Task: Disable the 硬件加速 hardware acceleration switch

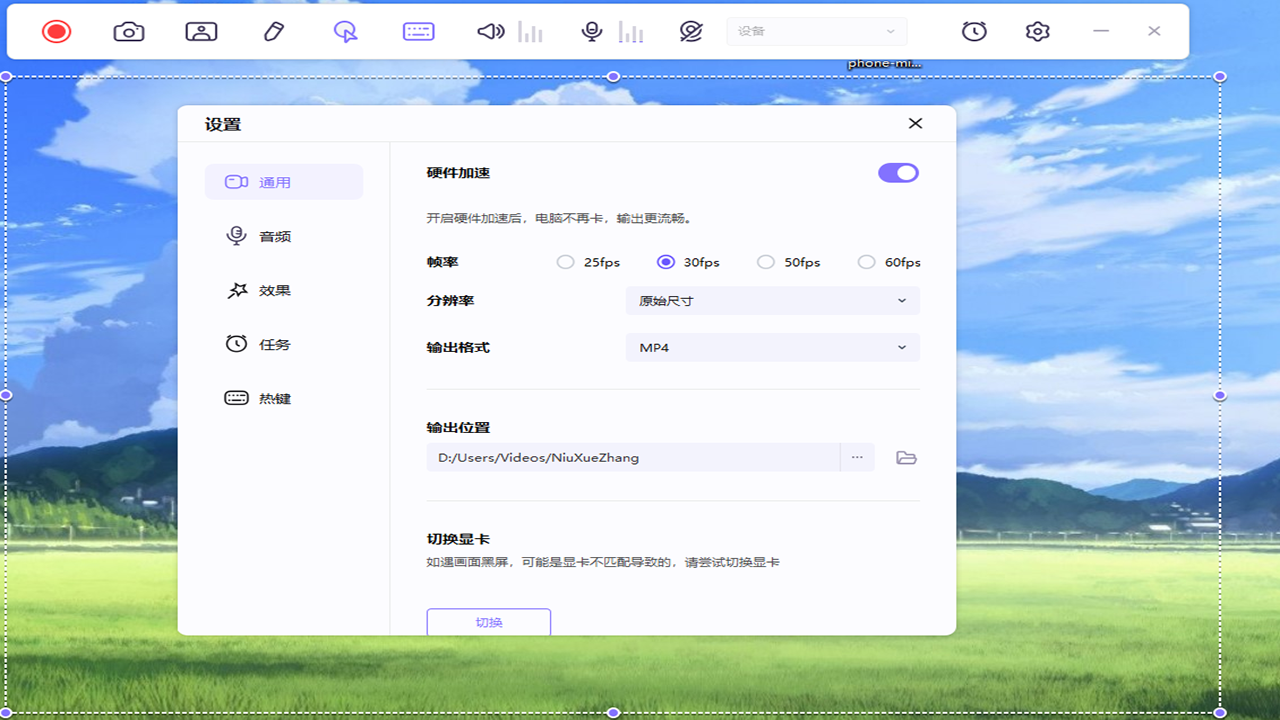Action: coord(897,172)
